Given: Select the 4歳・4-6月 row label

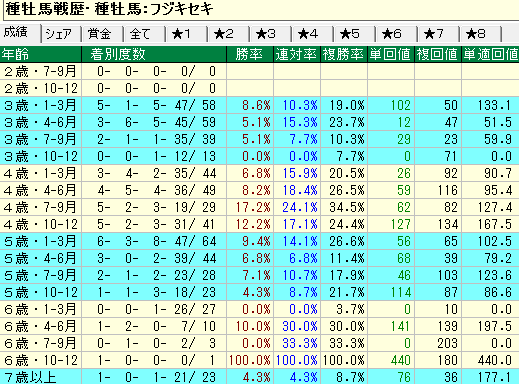Looking at the screenshot, I should click(41, 190).
